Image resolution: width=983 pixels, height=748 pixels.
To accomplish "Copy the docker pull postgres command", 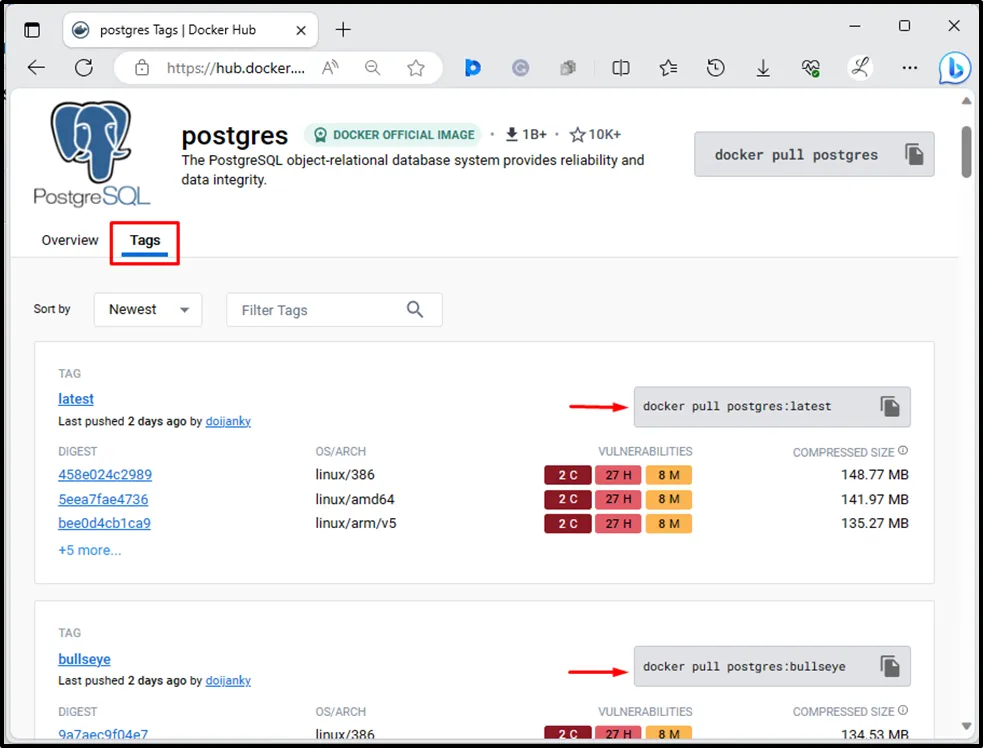I will [913, 154].
